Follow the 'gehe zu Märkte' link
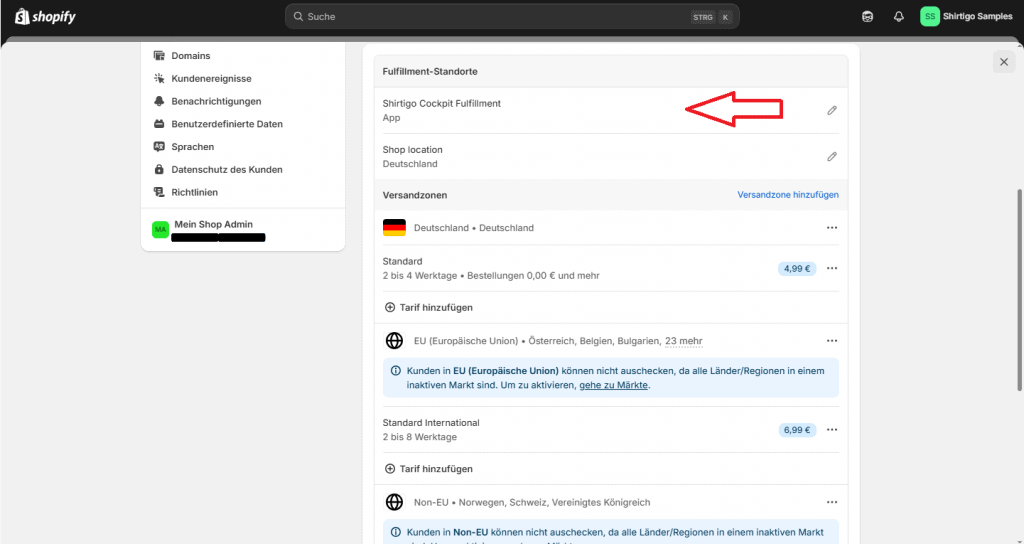Image resolution: width=1024 pixels, height=544 pixels. click(614, 385)
